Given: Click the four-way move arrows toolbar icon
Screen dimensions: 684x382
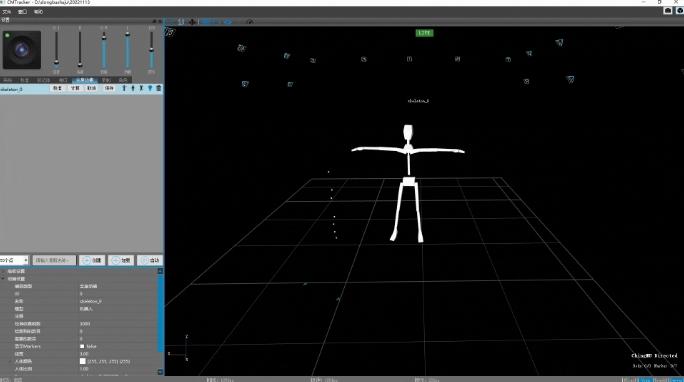Looking at the screenshot, I should tap(192, 22).
